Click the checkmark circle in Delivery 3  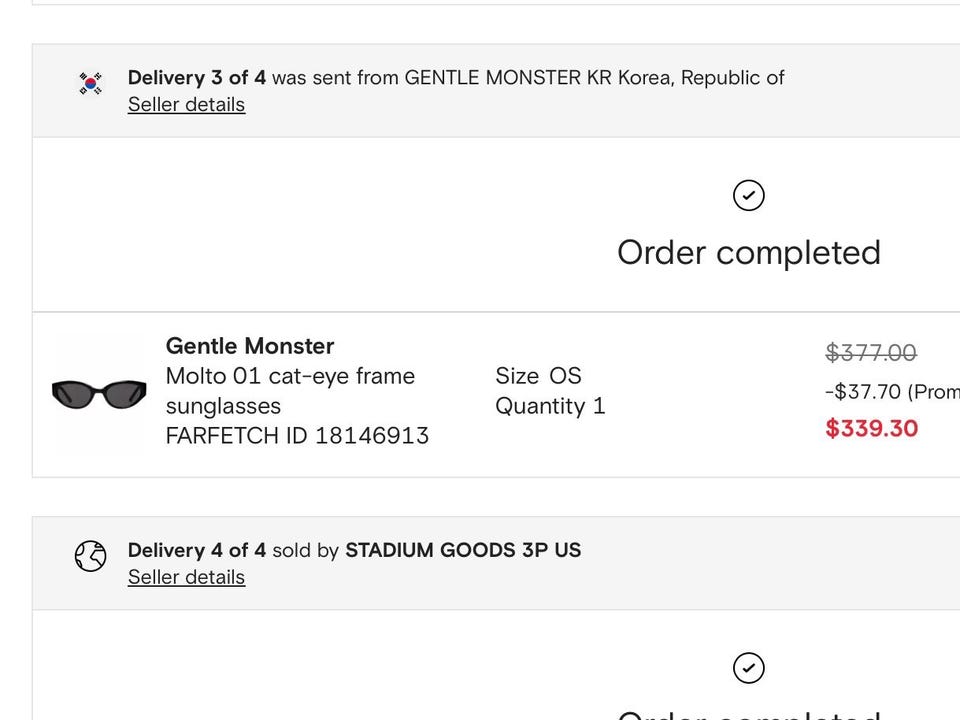[x=748, y=195]
